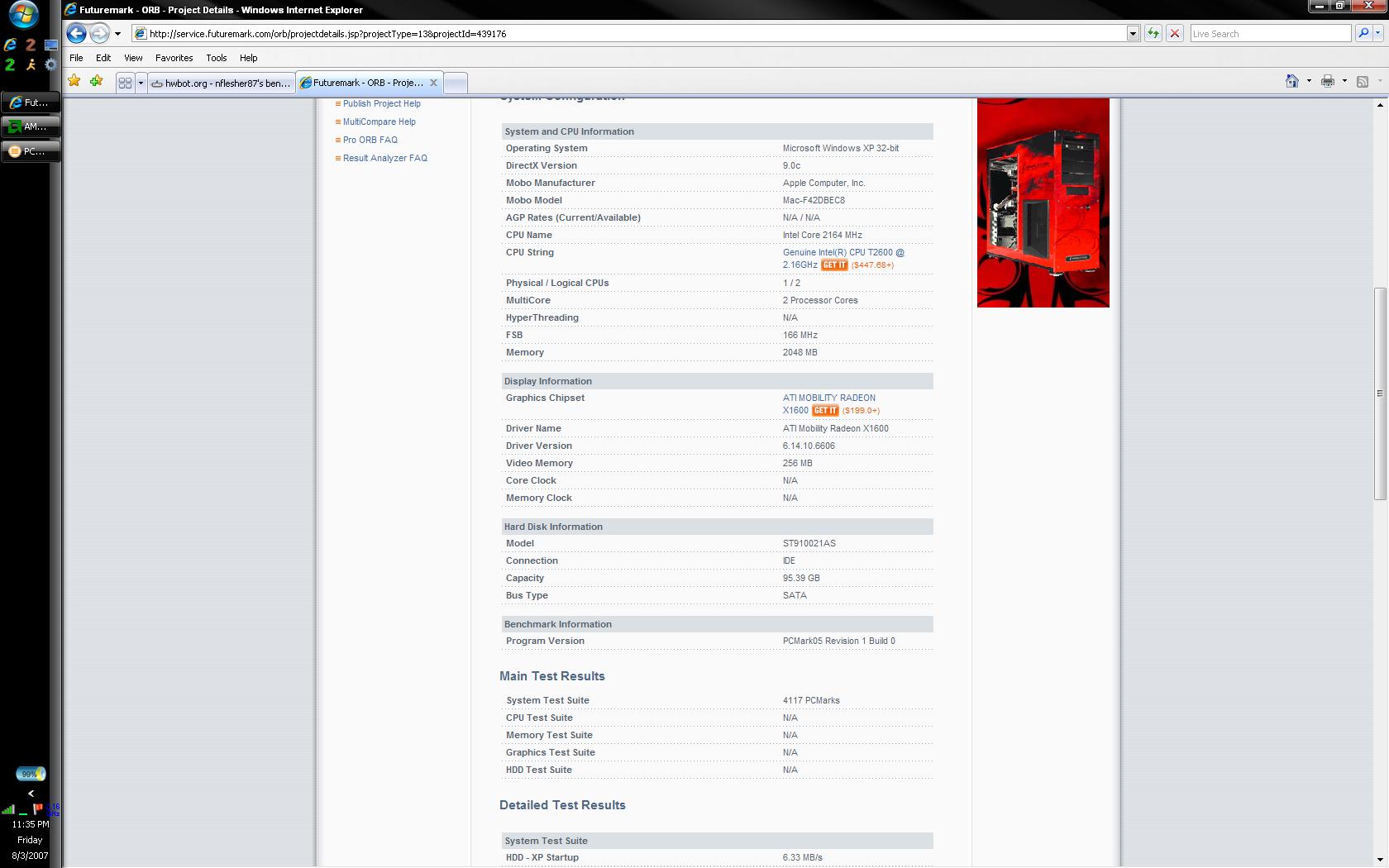1389x868 pixels.
Task: Click the 4117 PCMarks score value
Action: [811, 700]
